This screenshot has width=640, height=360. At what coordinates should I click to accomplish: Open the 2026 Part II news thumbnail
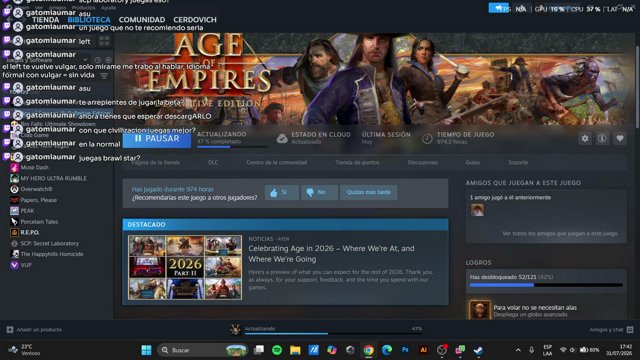point(185,267)
